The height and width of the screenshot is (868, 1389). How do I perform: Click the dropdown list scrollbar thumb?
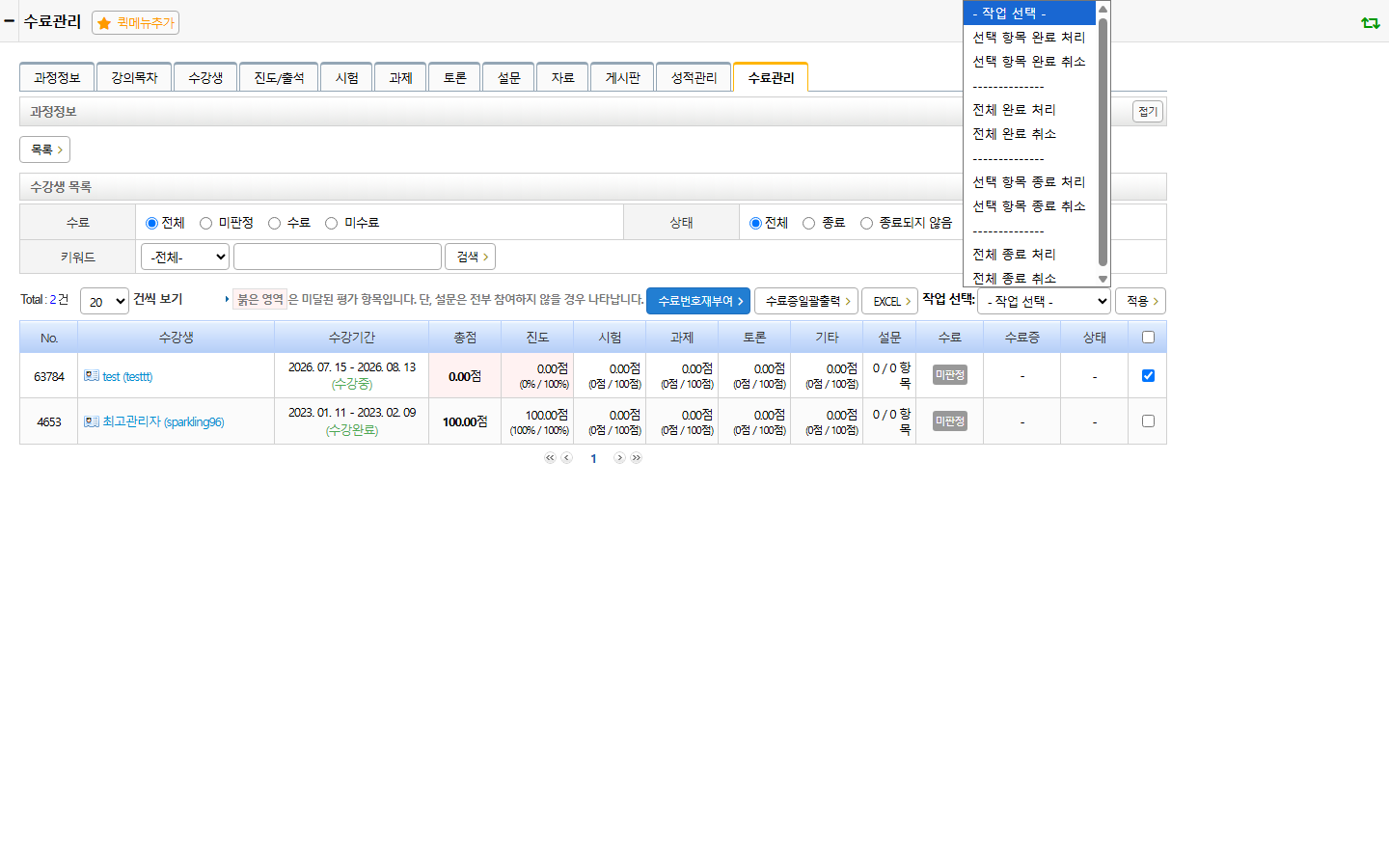[x=1103, y=141]
